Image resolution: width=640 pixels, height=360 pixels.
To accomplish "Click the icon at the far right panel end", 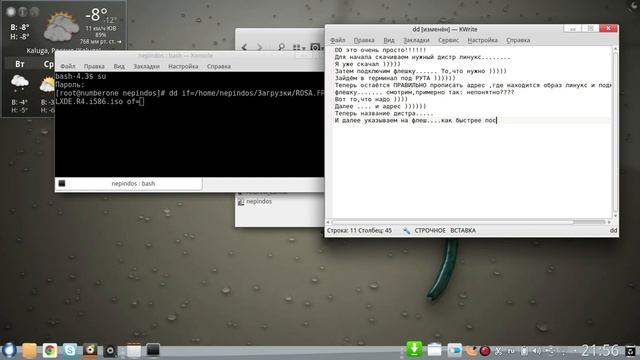I will coord(631,351).
